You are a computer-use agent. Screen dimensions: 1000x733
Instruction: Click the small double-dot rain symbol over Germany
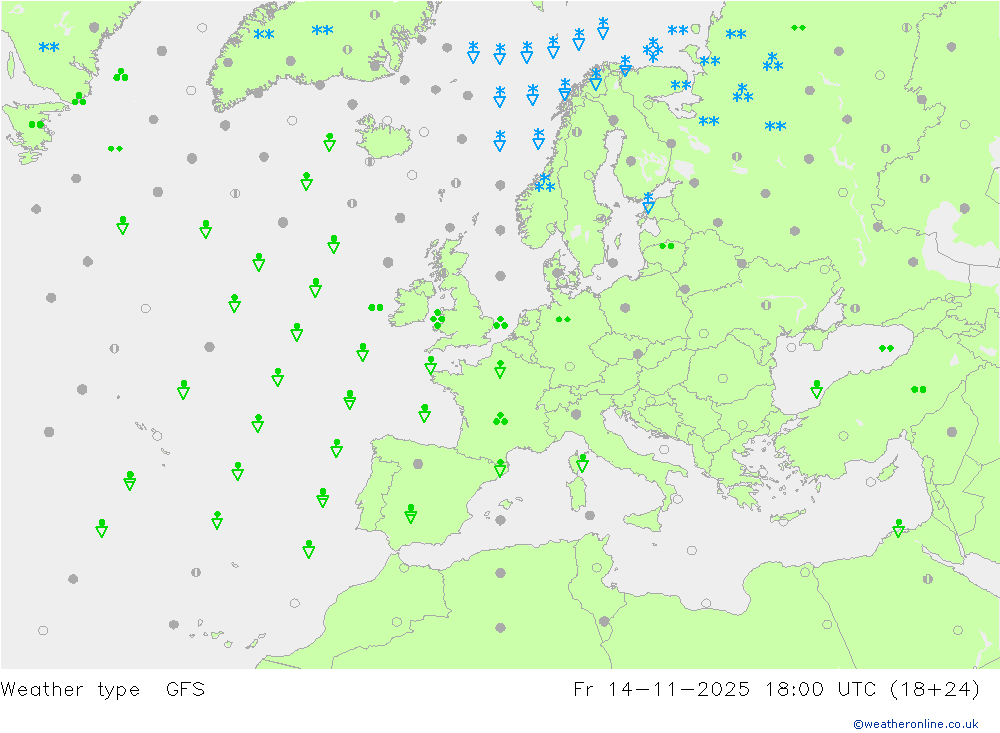click(x=563, y=319)
